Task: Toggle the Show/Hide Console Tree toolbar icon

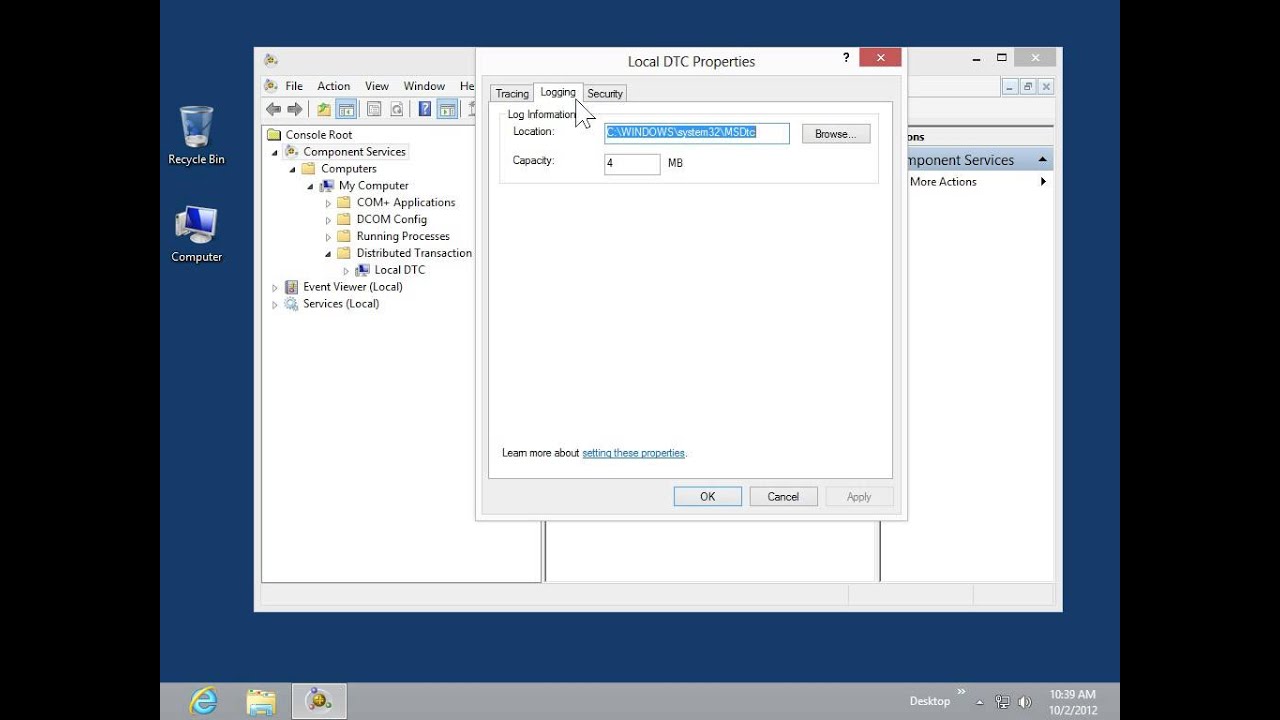Action: coord(346,109)
